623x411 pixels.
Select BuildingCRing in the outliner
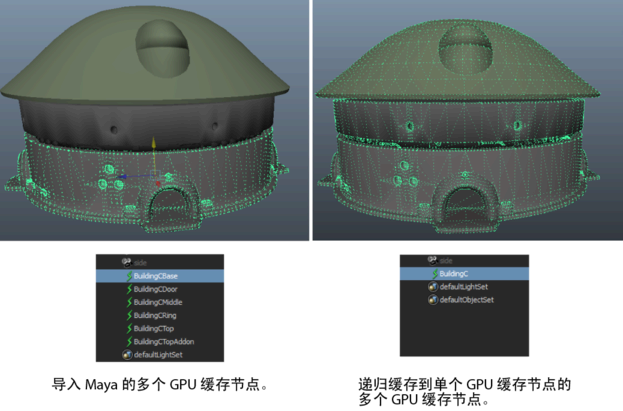[x=160, y=315]
